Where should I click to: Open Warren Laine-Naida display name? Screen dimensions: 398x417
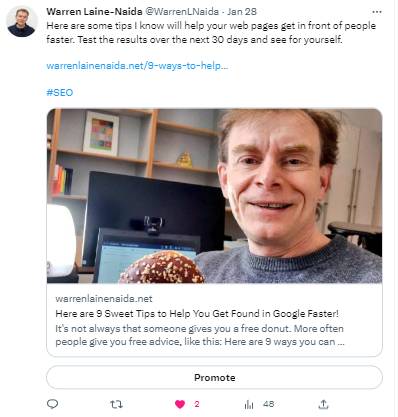(x=94, y=12)
